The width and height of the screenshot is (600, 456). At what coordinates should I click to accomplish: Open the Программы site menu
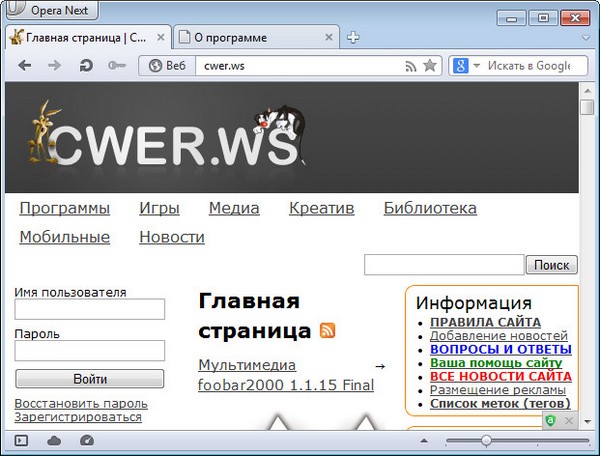coord(64,208)
